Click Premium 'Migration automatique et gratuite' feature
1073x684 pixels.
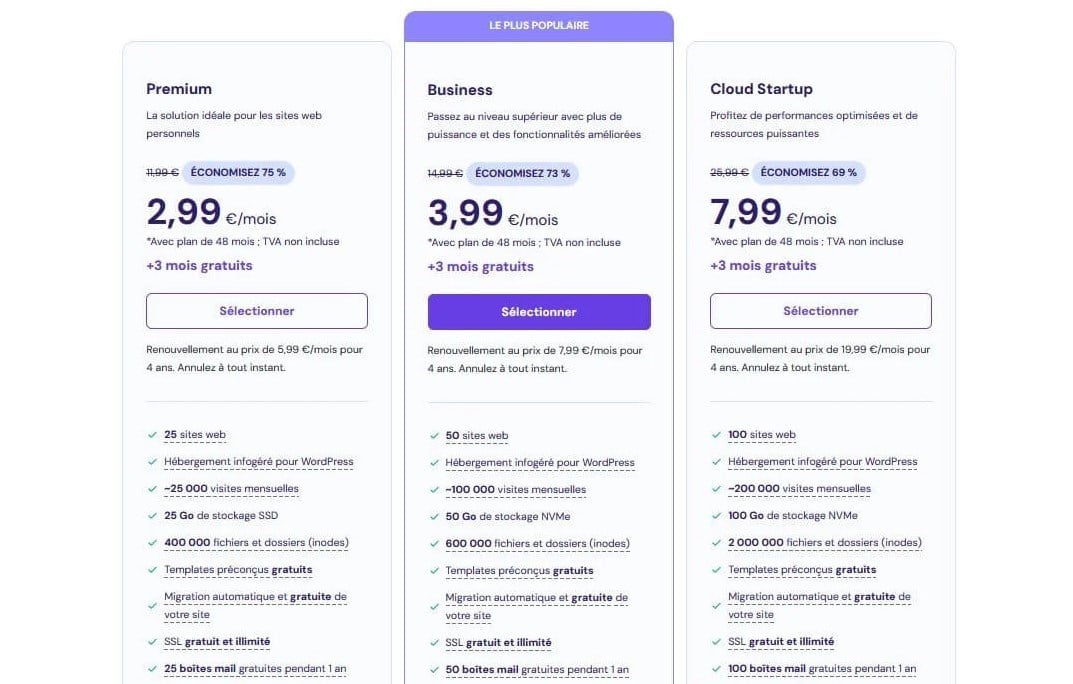point(255,605)
